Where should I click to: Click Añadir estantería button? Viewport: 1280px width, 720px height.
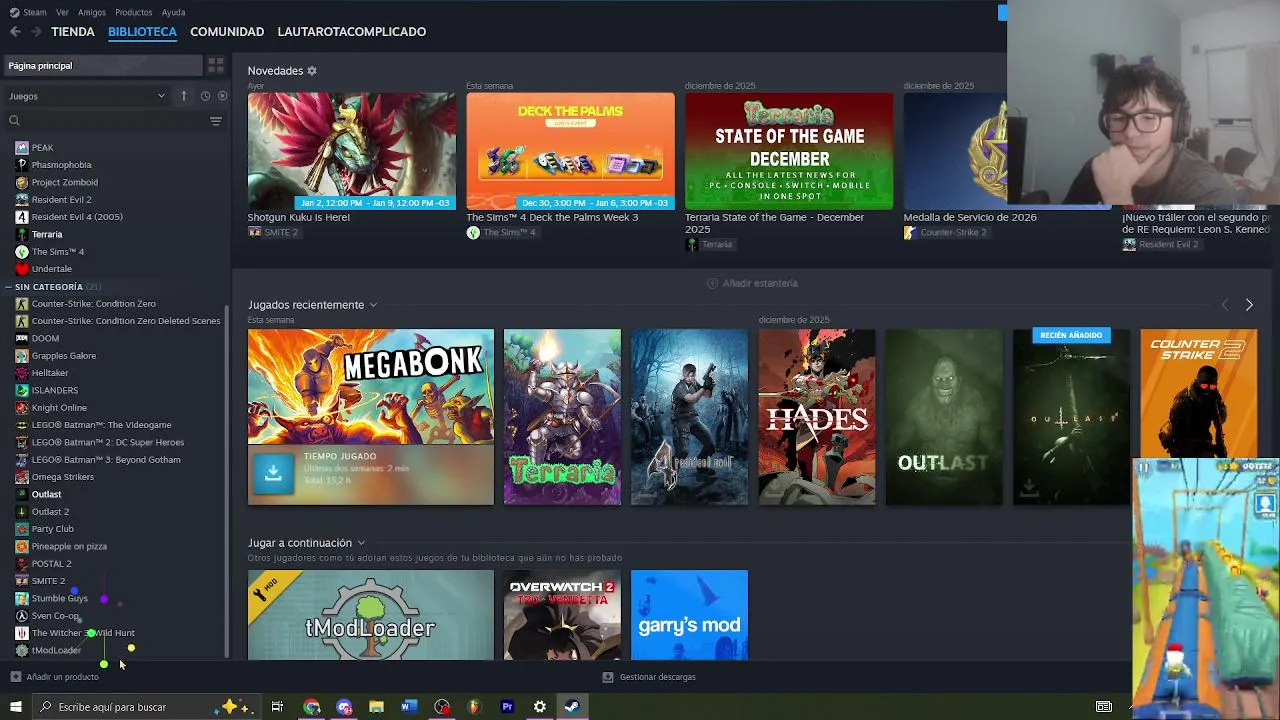[x=752, y=283]
